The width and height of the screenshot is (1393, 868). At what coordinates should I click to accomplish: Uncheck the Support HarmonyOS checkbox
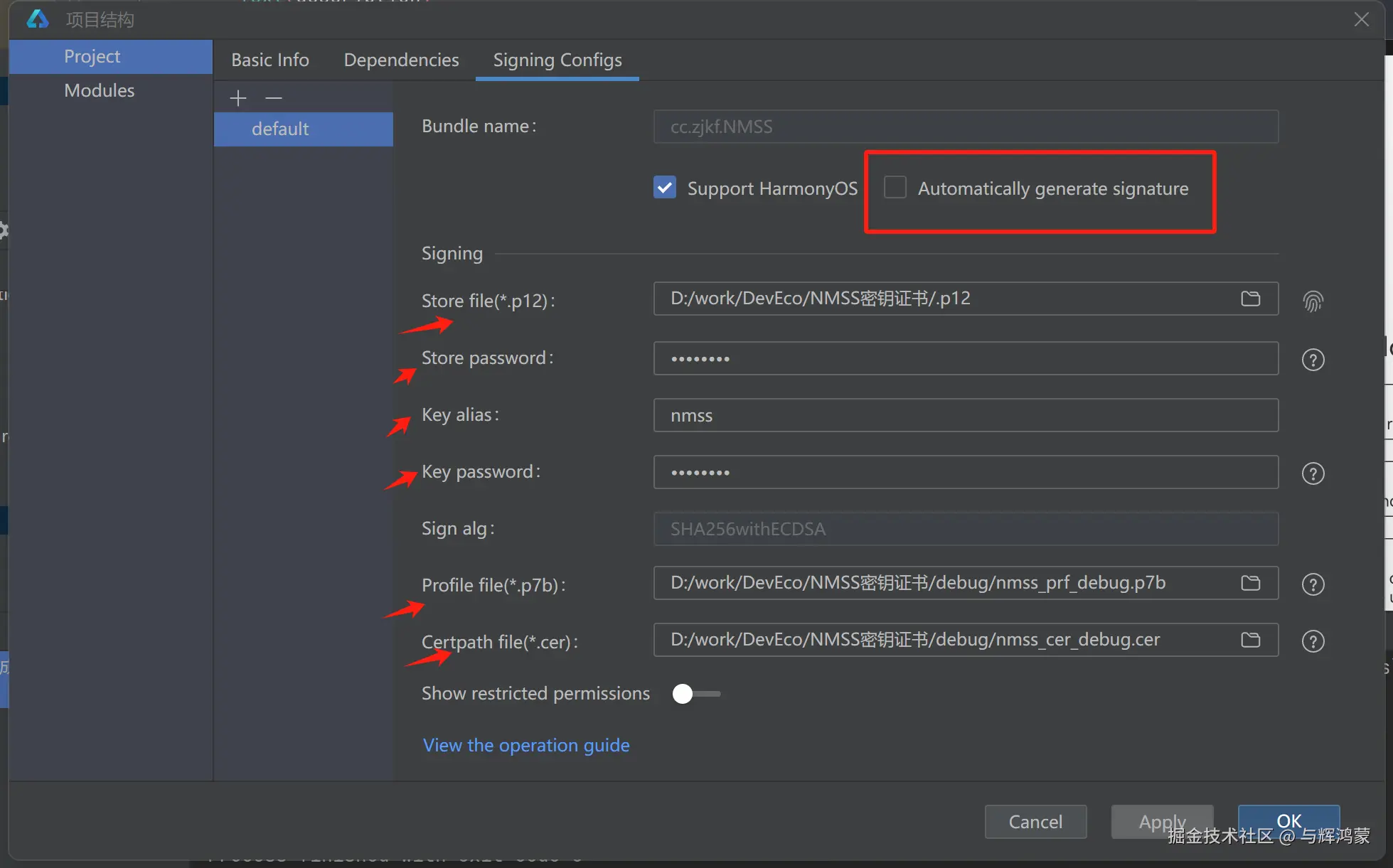pyautogui.click(x=665, y=188)
